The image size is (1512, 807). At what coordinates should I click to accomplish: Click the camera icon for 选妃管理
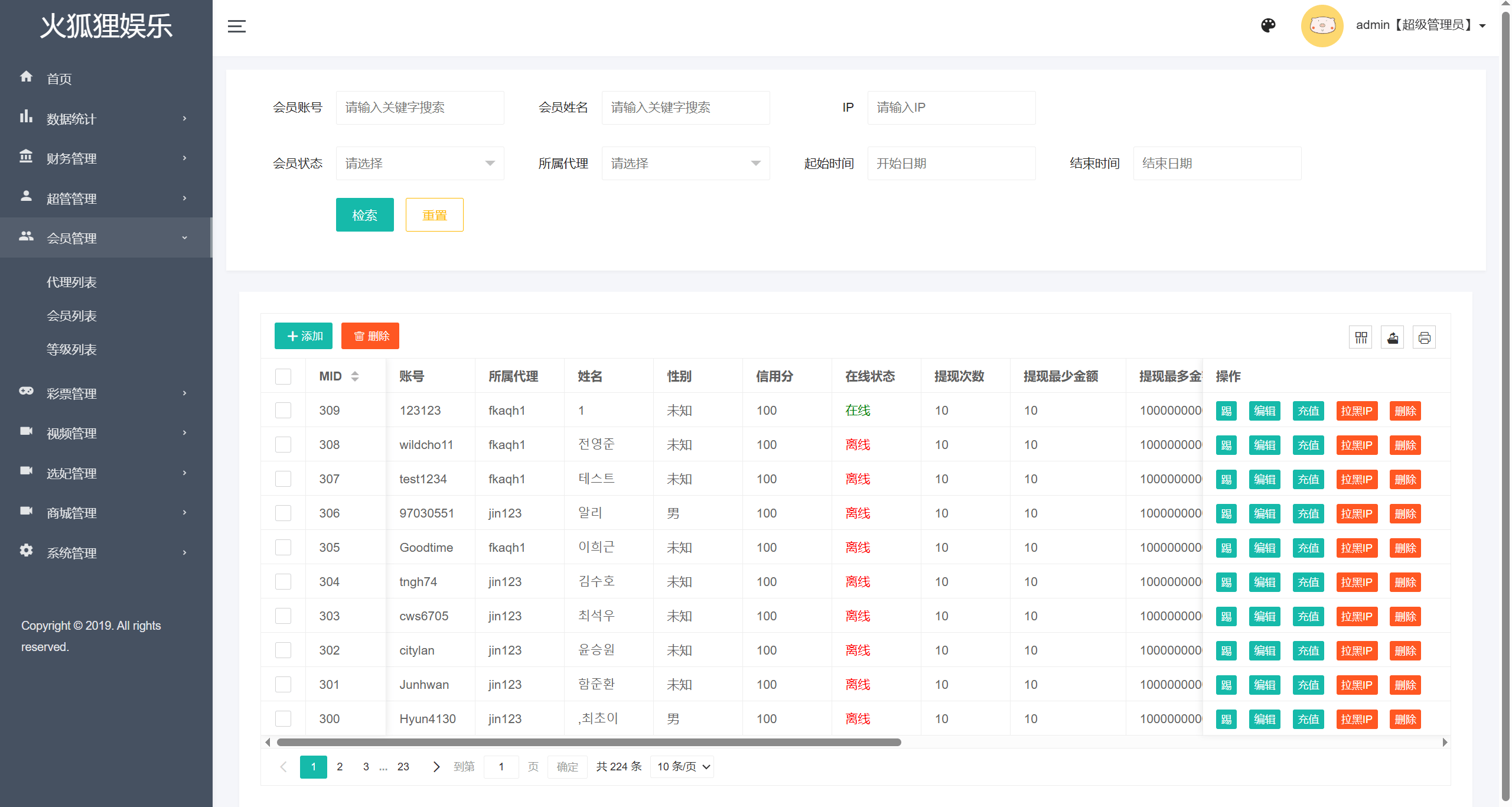click(x=26, y=471)
